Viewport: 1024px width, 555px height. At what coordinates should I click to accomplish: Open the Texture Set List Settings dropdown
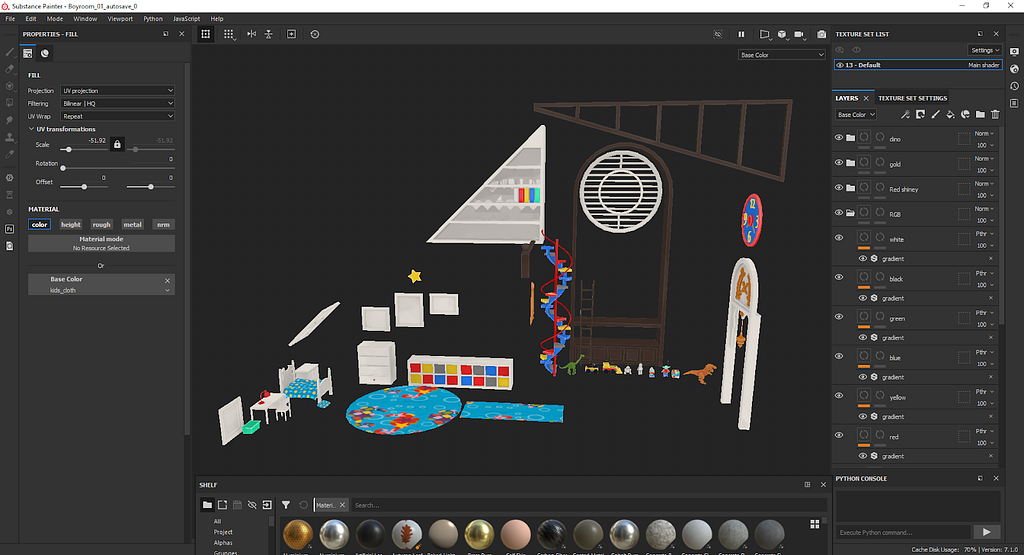pyautogui.click(x=985, y=50)
